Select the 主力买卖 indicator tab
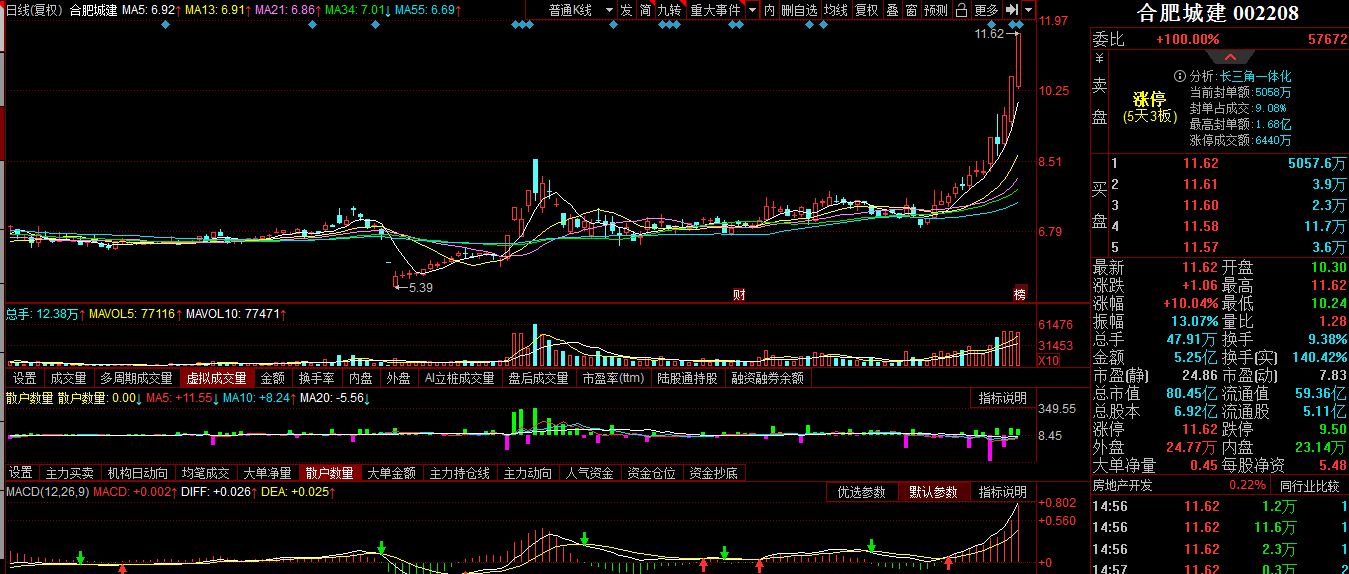1349x574 pixels. 70,473
